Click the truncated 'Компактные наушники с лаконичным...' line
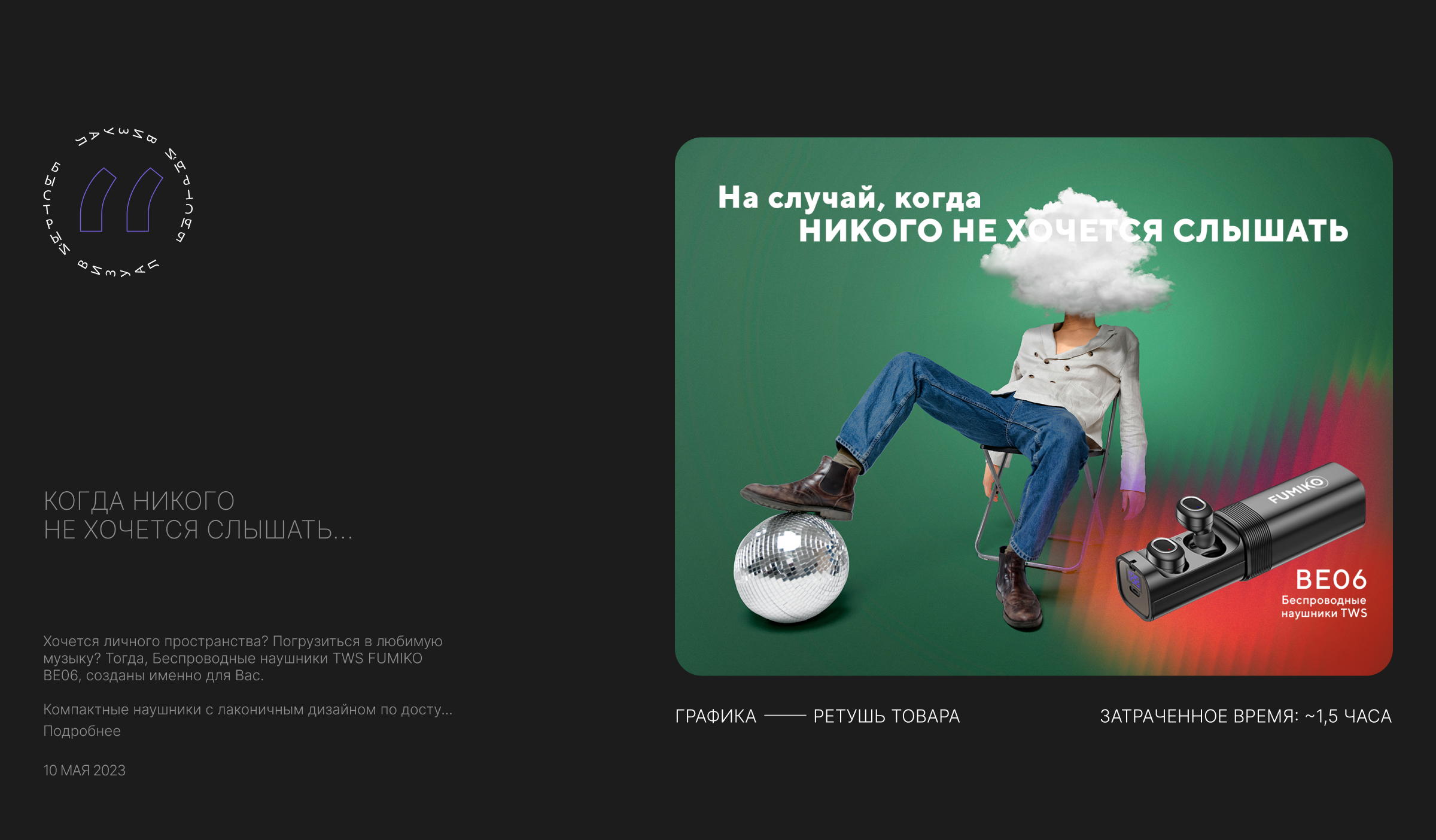Image resolution: width=1436 pixels, height=840 pixels. pos(248,710)
